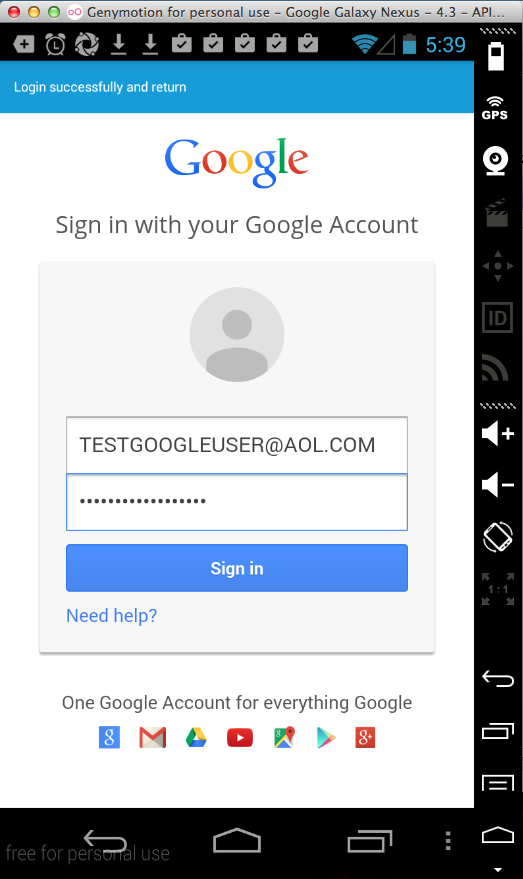This screenshot has width=523, height=879.
Task: Open the Genymotion GPS widget
Action: click(x=494, y=108)
